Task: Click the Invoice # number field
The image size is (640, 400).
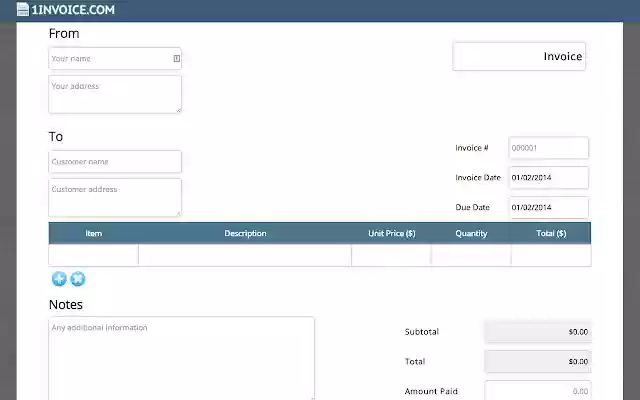Action: pyautogui.click(x=549, y=148)
